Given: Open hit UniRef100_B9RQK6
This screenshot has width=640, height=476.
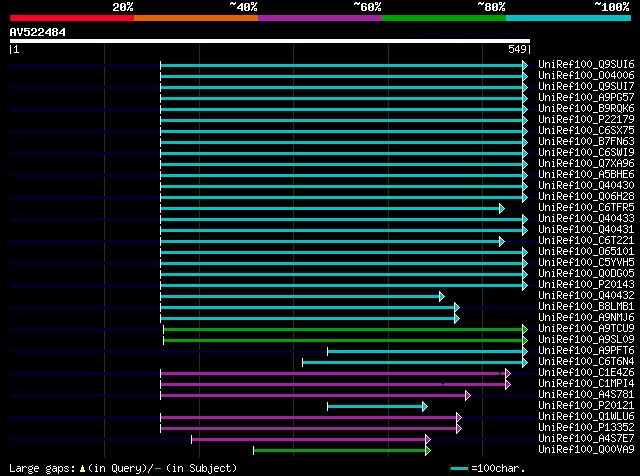Looking at the screenshot, I should pos(586,108).
